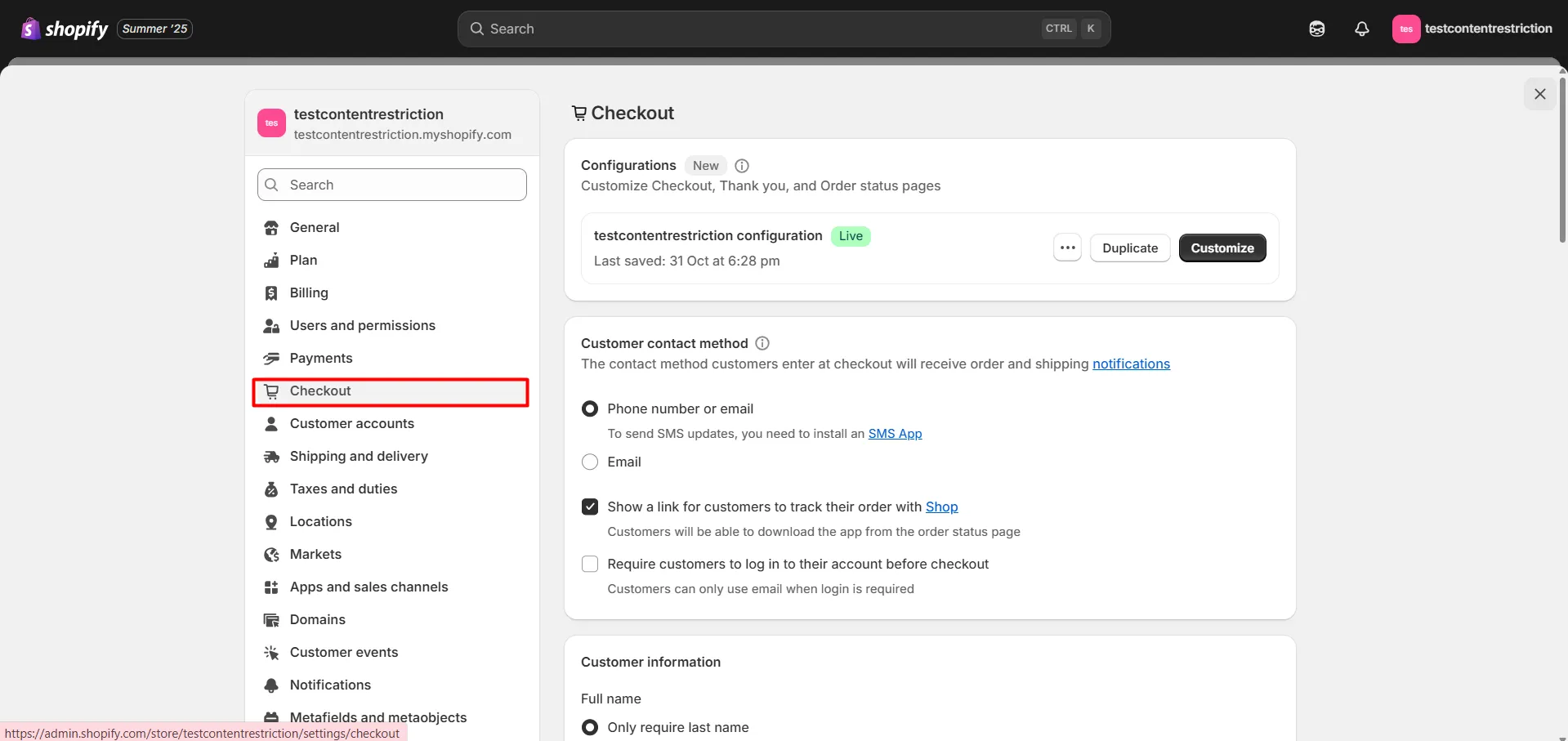Image resolution: width=1568 pixels, height=741 pixels.
Task: Click the Shopify logo in the top bar
Action: [x=65, y=29]
